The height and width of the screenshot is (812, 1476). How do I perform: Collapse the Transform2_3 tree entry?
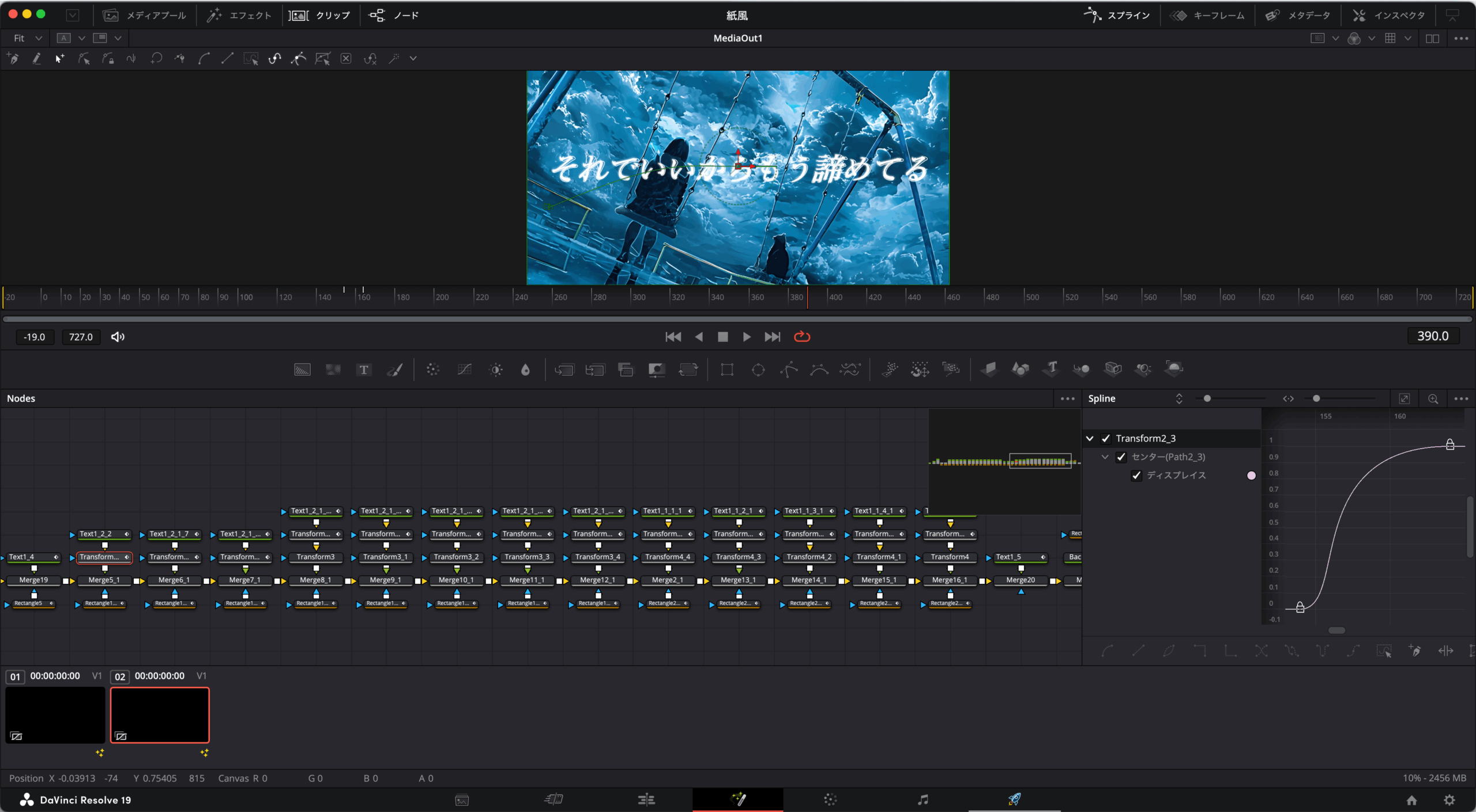click(x=1090, y=439)
